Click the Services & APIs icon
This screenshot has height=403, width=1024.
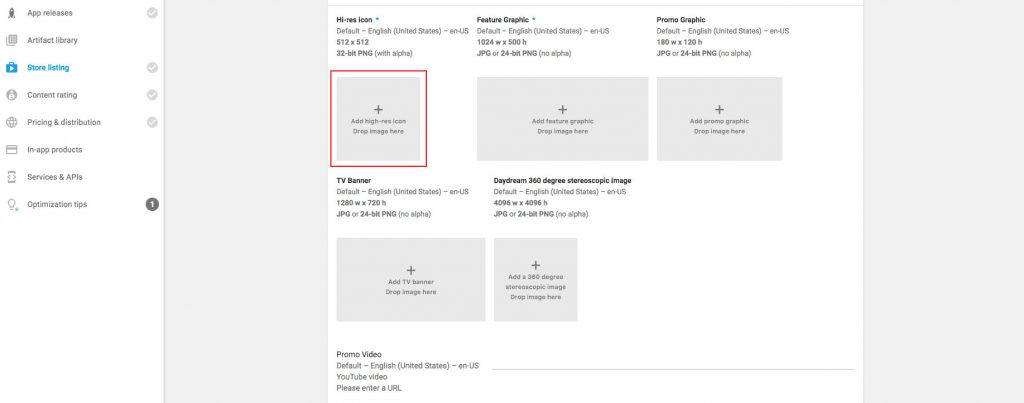(12, 177)
